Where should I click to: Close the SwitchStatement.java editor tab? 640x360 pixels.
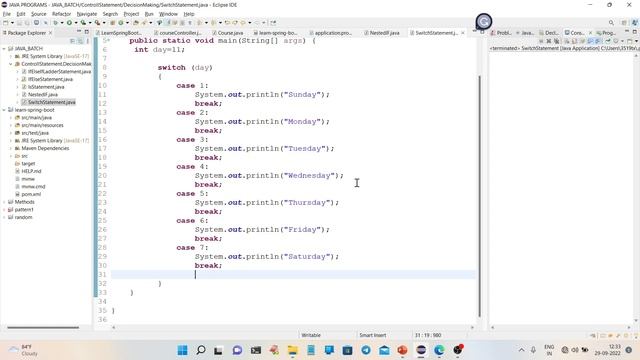(462, 33)
